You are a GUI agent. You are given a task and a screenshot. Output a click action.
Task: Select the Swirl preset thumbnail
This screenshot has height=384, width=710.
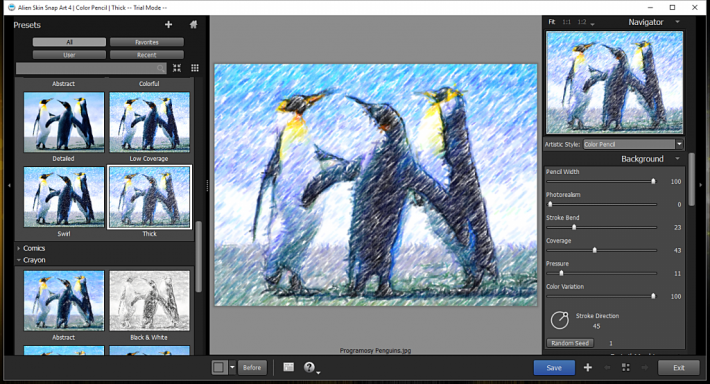pyautogui.click(x=64, y=197)
